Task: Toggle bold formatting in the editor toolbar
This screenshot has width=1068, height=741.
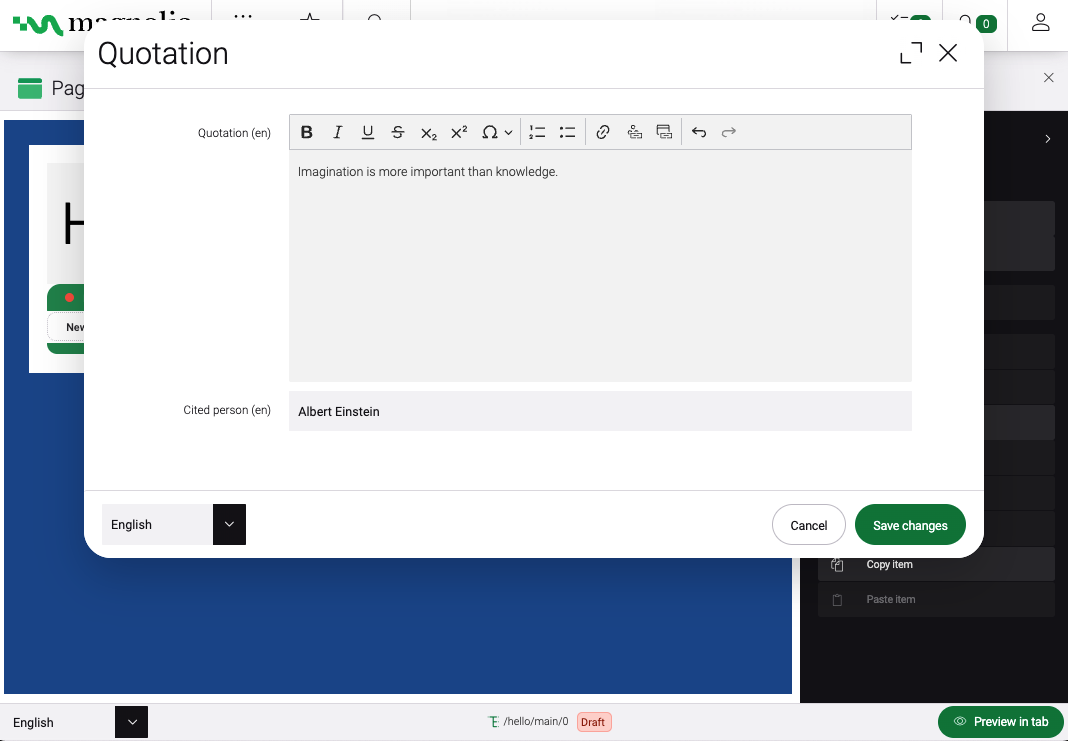Action: point(307,132)
